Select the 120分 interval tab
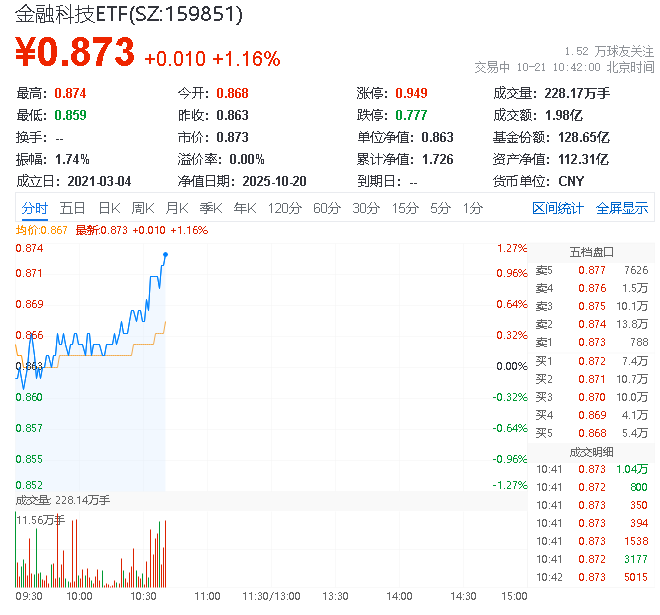 285,208
